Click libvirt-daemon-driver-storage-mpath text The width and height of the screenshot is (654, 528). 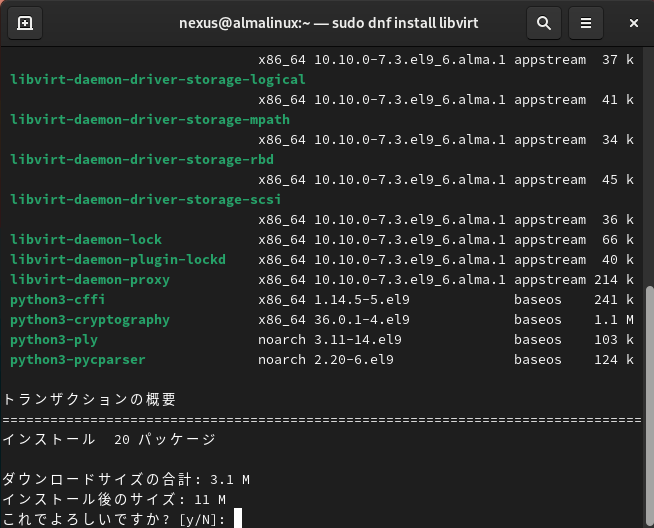tap(150, 120)
